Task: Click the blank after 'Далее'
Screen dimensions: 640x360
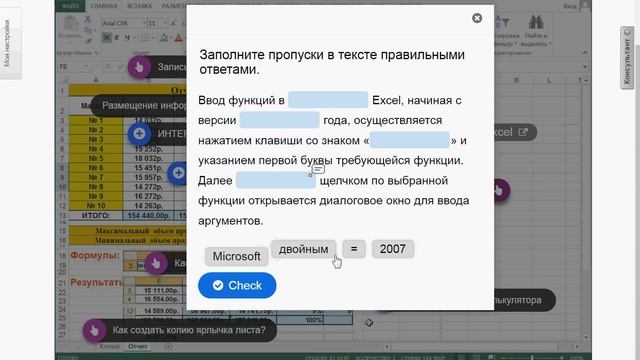Action: coord(276,180)
